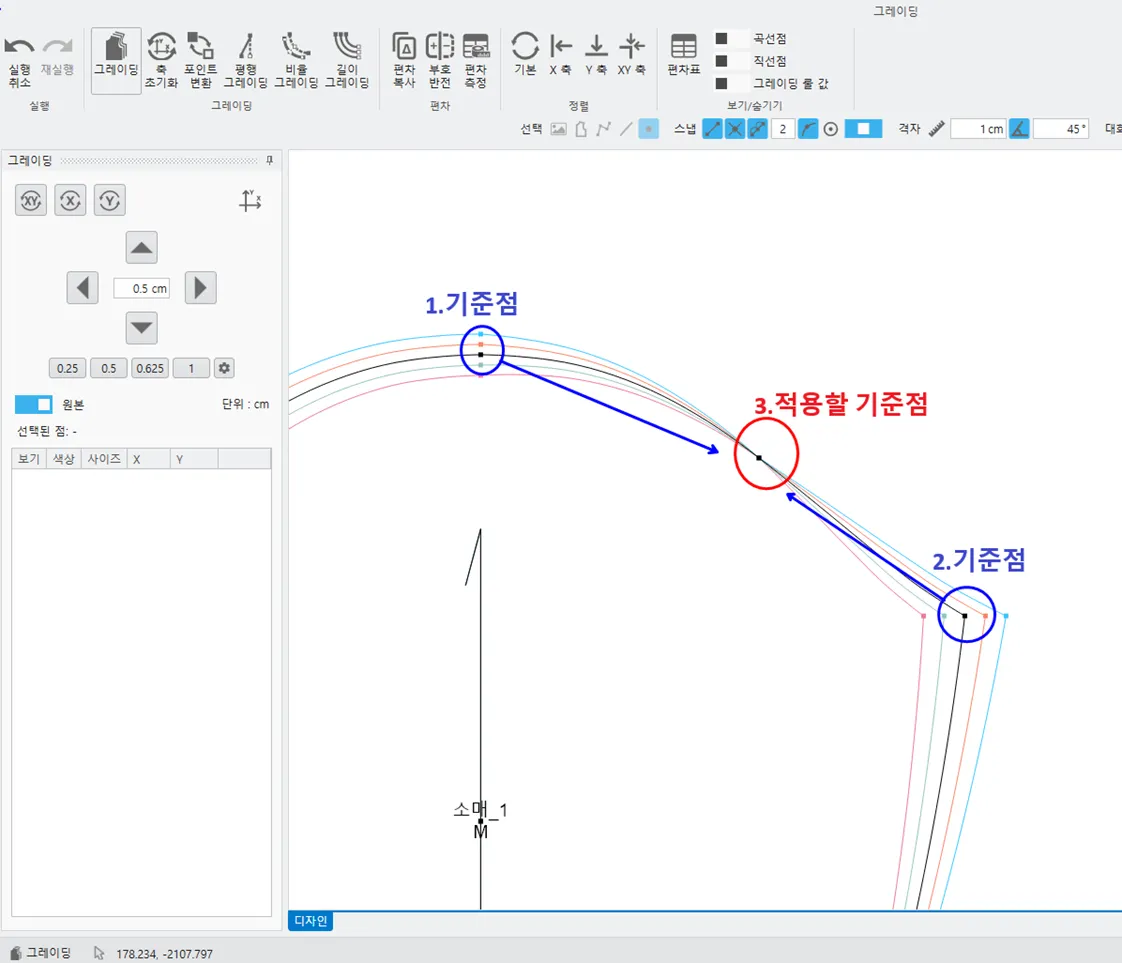This screenshot has width=1122, height=963.
Task: Click the 길이 그레이딩 length grading icon
Action: (347, 60)
